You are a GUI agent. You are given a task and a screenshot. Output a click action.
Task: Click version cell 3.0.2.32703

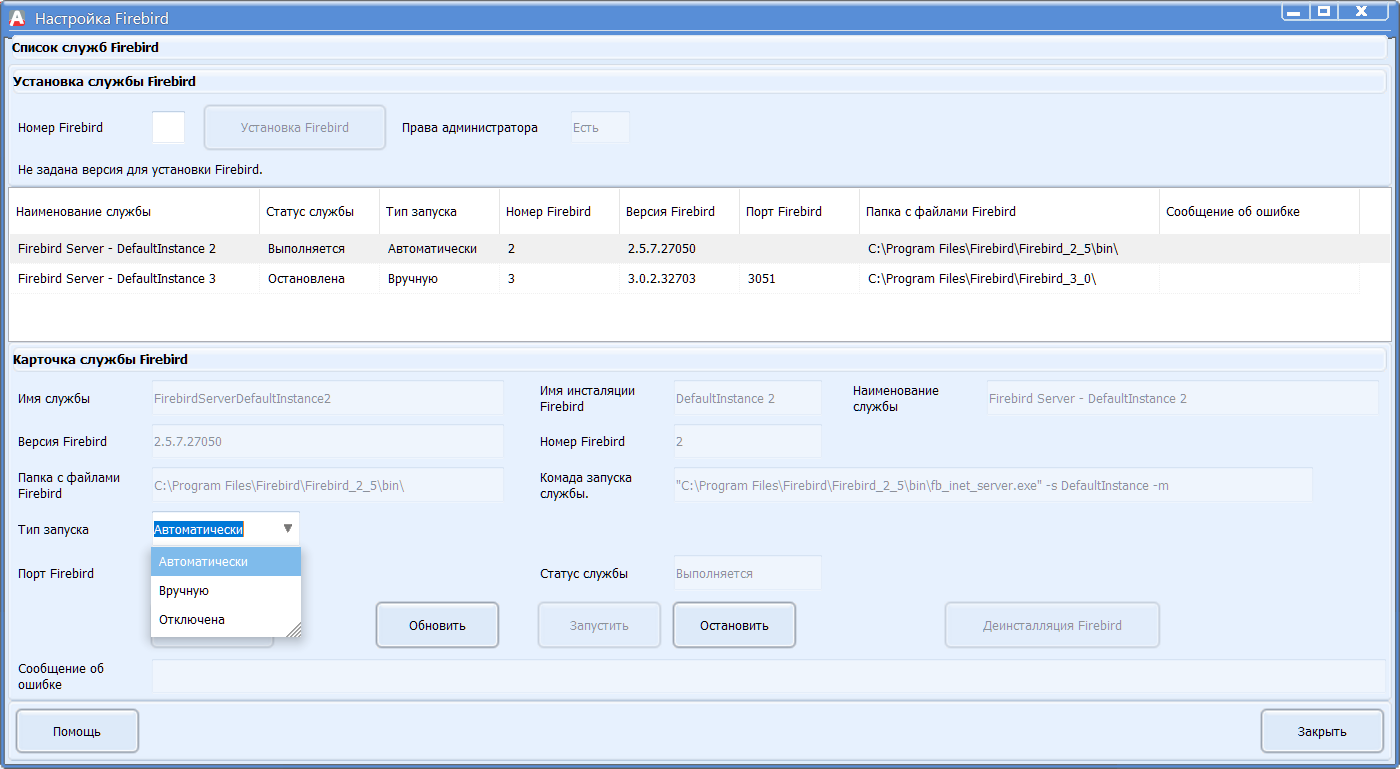coord(679,278)
